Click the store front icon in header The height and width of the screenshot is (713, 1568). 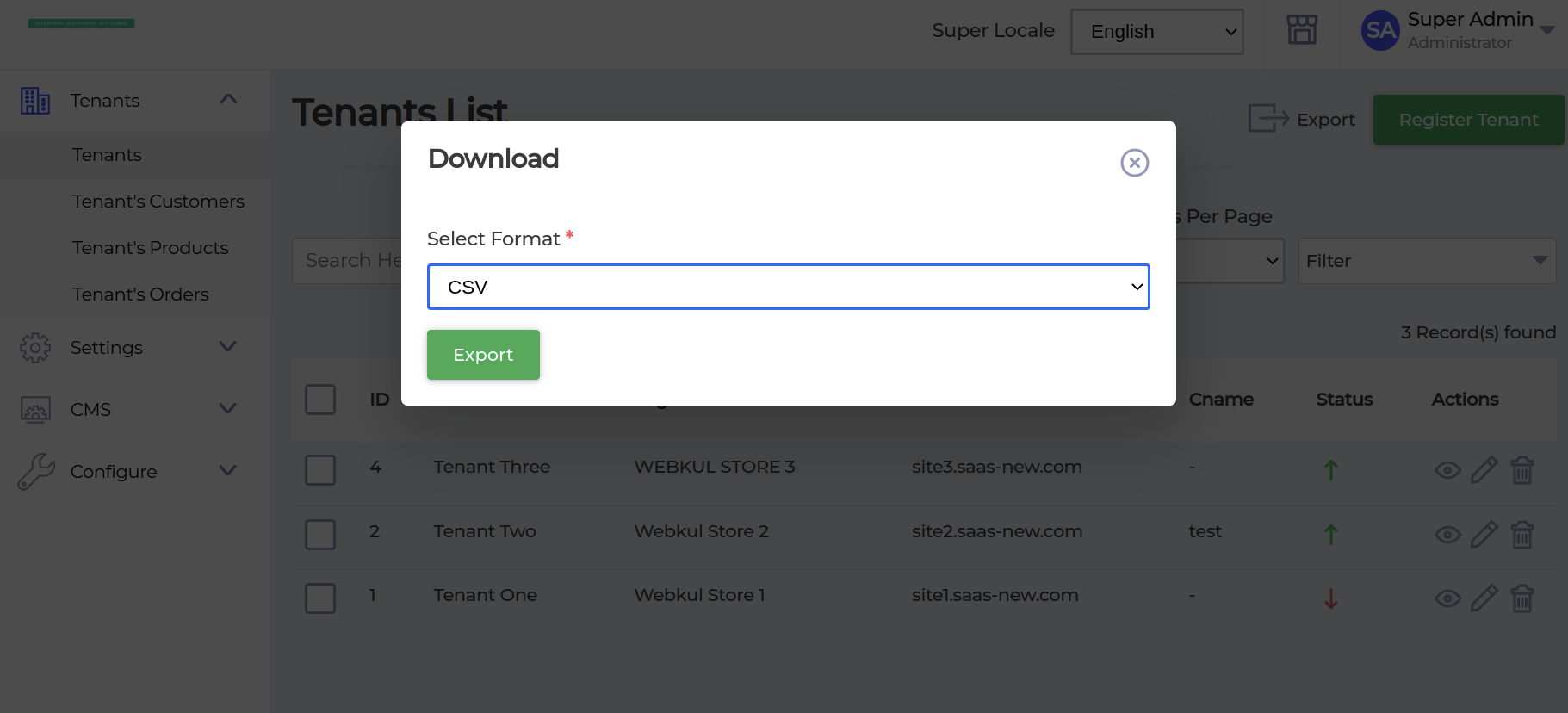1302,30
